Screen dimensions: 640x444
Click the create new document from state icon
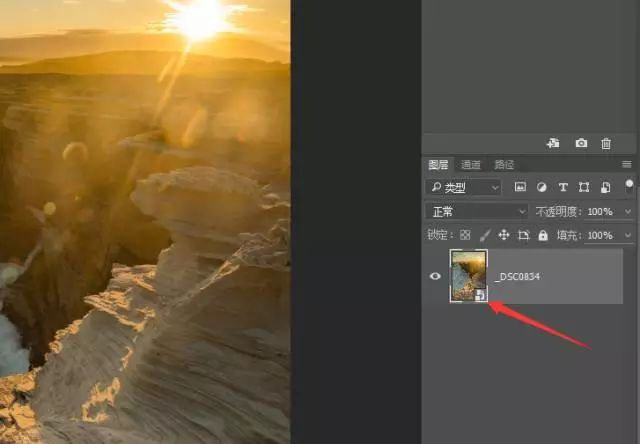click(552, 143)
